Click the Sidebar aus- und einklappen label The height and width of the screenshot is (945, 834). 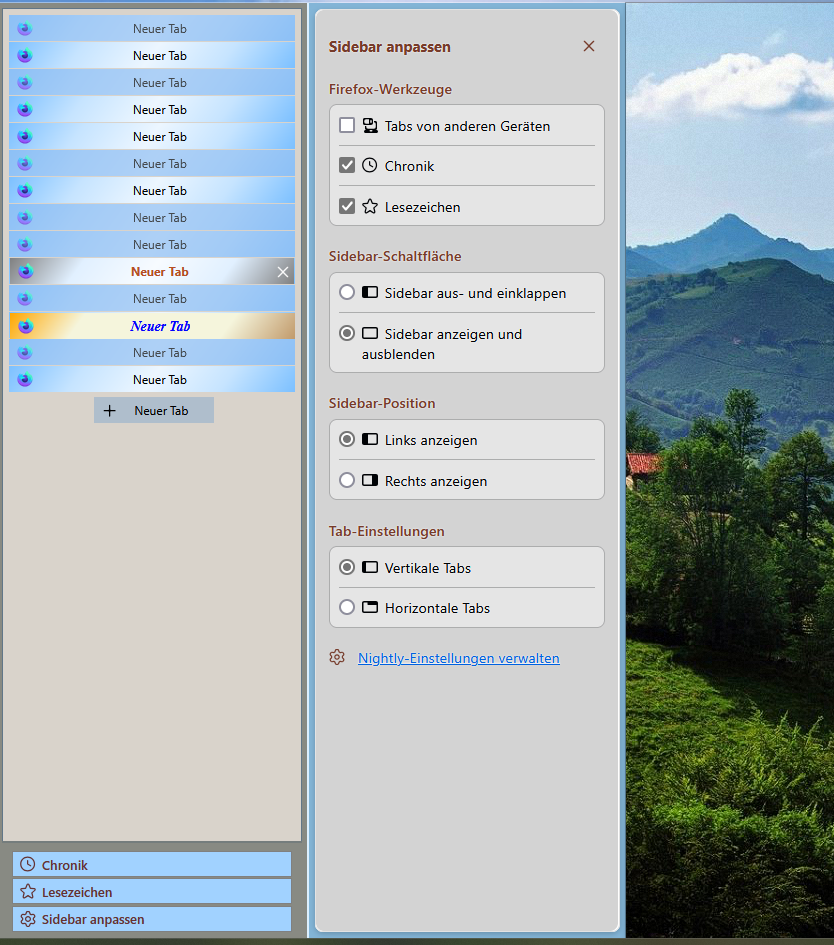pos(475,293)
